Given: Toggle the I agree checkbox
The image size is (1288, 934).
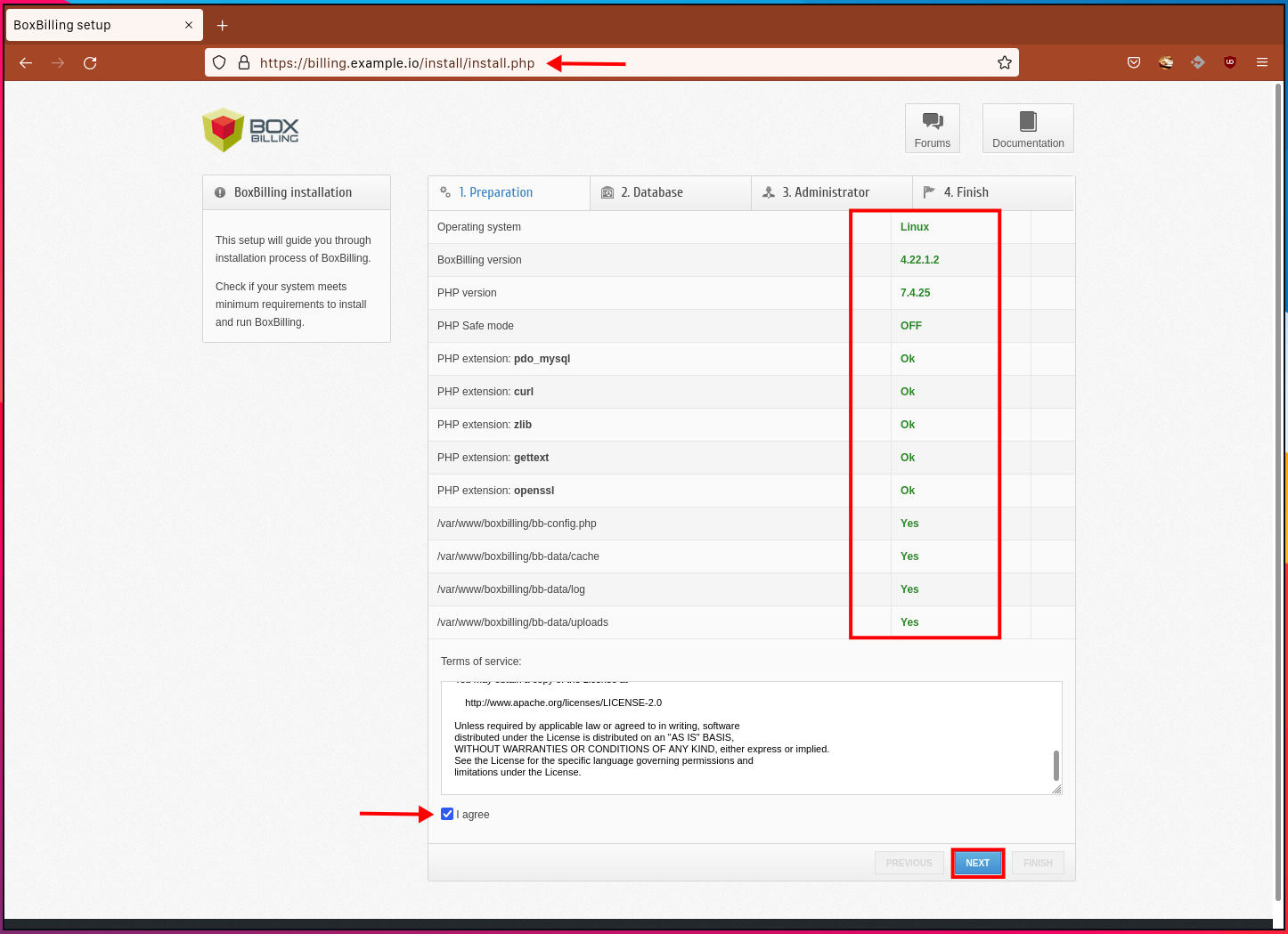Looking at the screenshot, I should (447, 814).
